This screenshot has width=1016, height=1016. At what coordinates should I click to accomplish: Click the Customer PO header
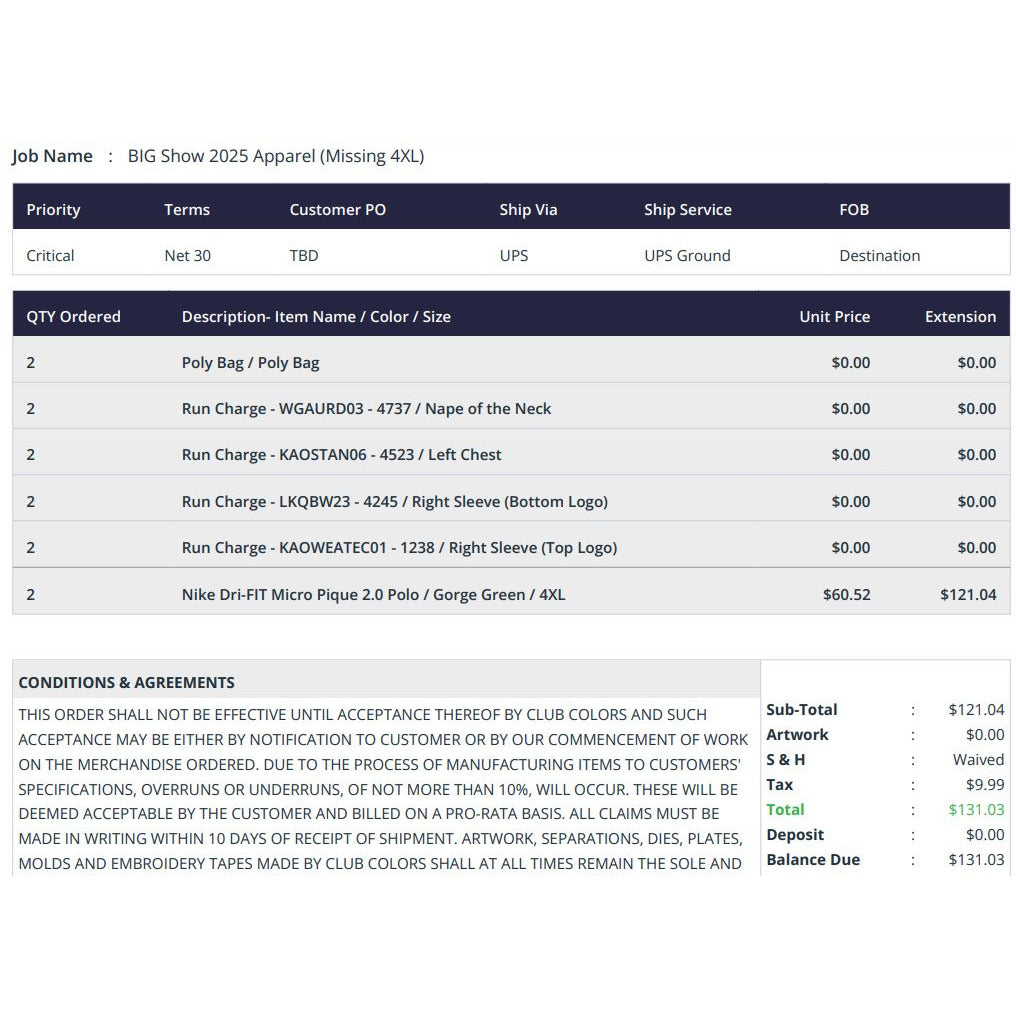[337, 209]
